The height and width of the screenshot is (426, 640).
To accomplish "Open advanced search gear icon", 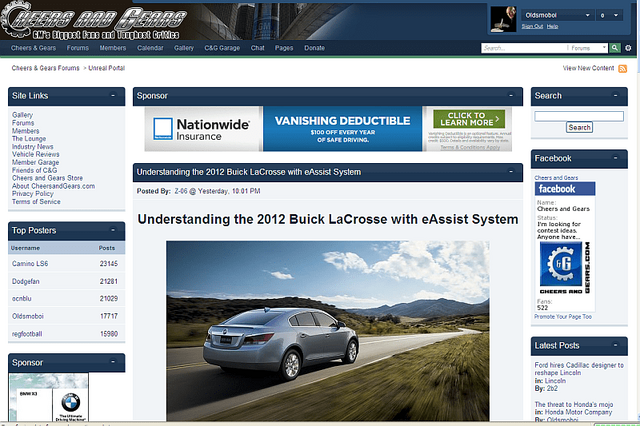I will point(628,48).
